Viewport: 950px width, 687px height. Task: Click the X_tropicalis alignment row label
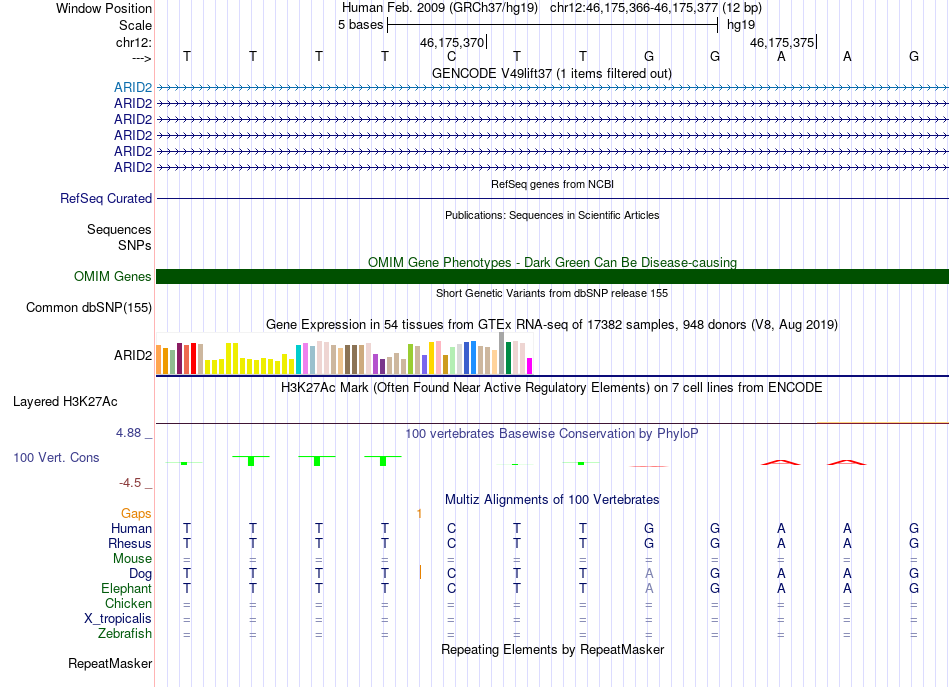(x=118, y=619)
